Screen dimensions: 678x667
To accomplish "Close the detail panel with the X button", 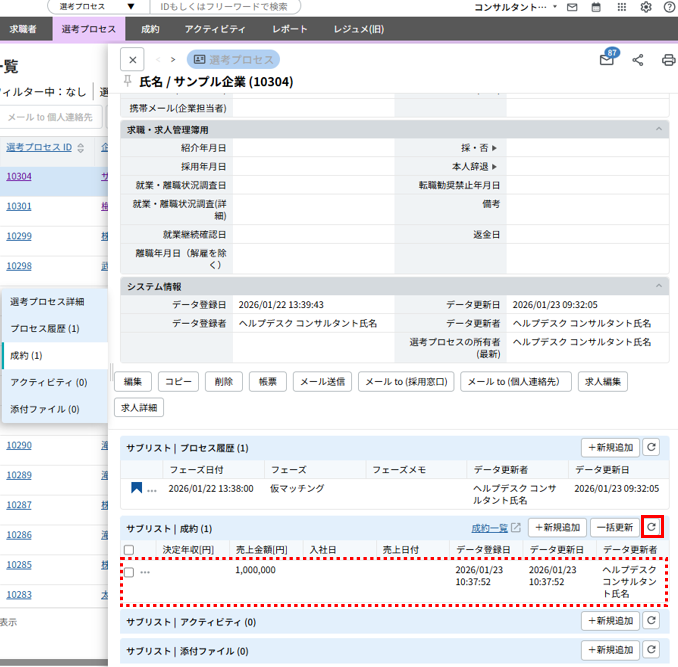I will [134, 59].
